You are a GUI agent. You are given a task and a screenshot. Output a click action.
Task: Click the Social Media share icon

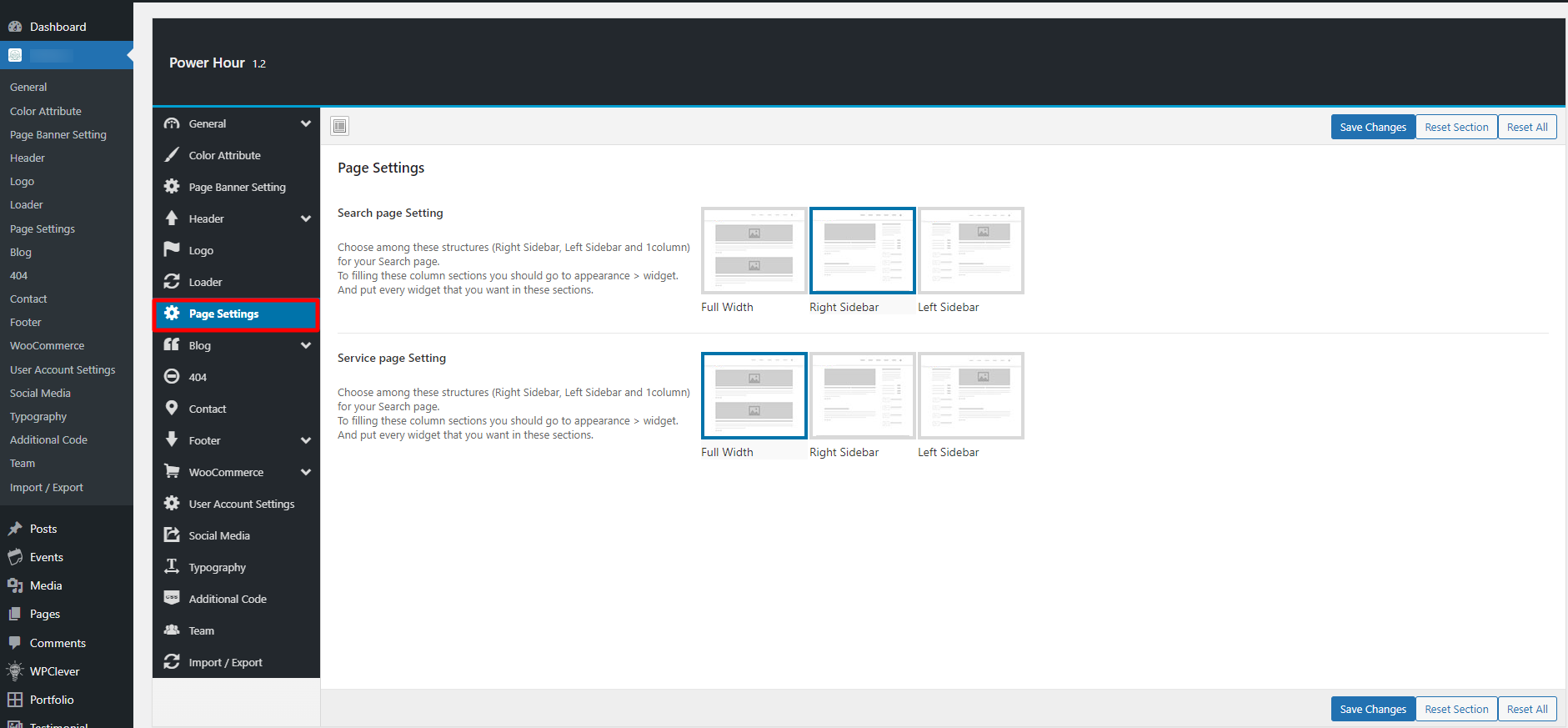[172, 535]
